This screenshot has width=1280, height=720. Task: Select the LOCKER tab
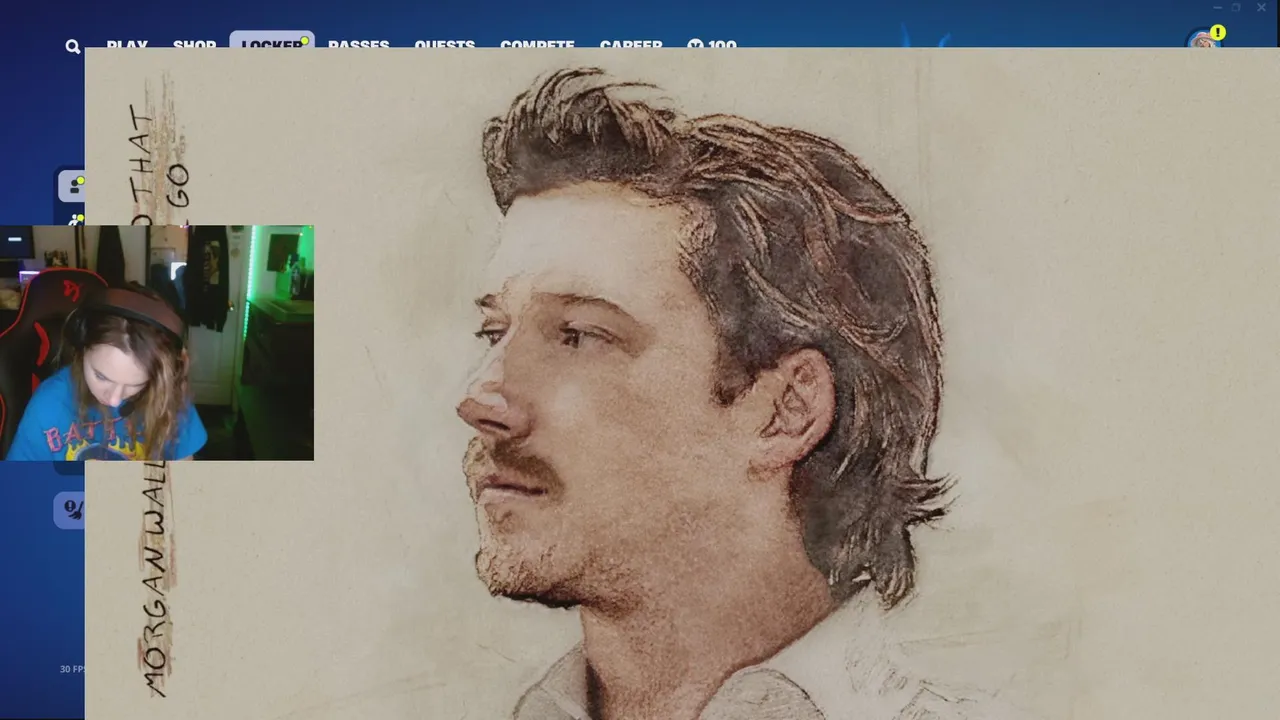click(272, 41)
